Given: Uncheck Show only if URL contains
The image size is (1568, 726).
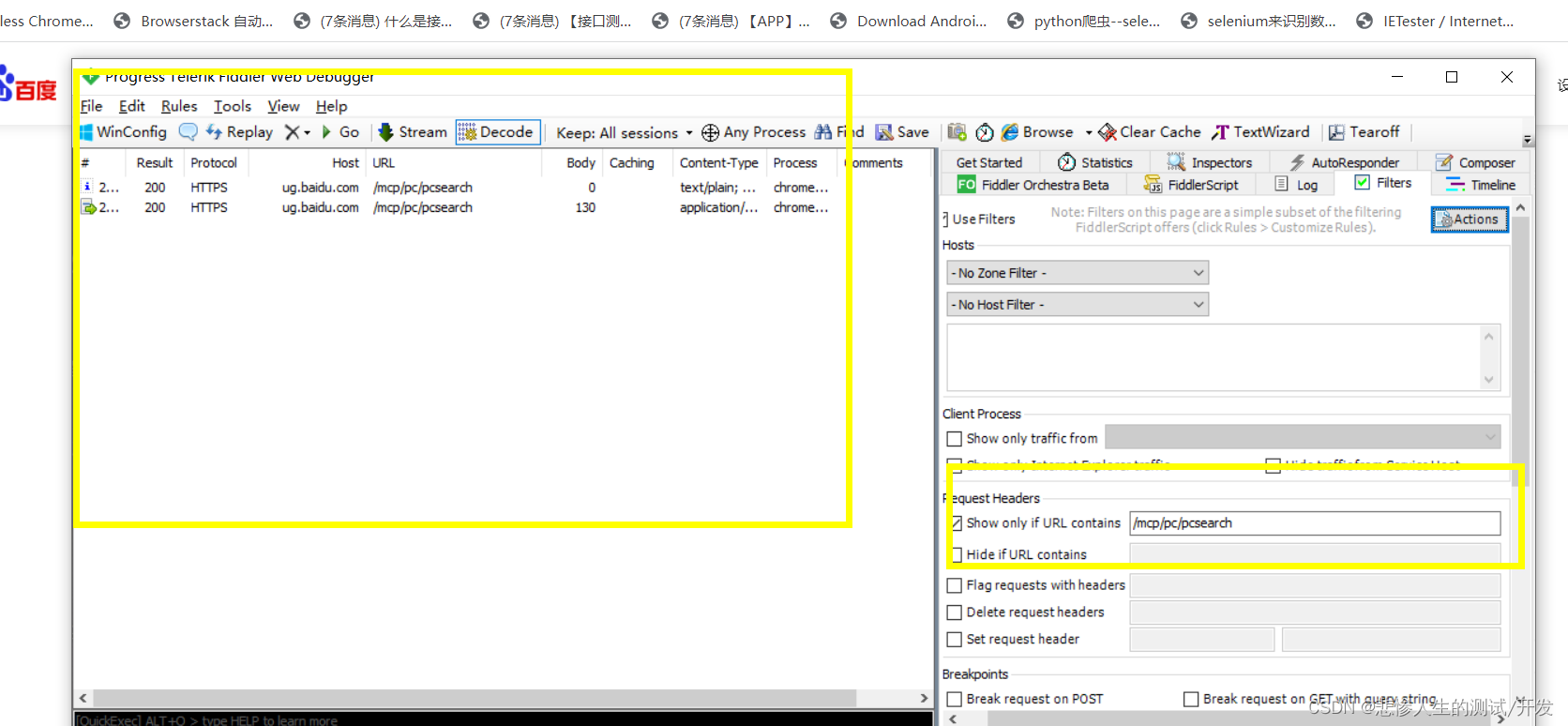Looking at the screenshot, I should click(x=957, y=523).
